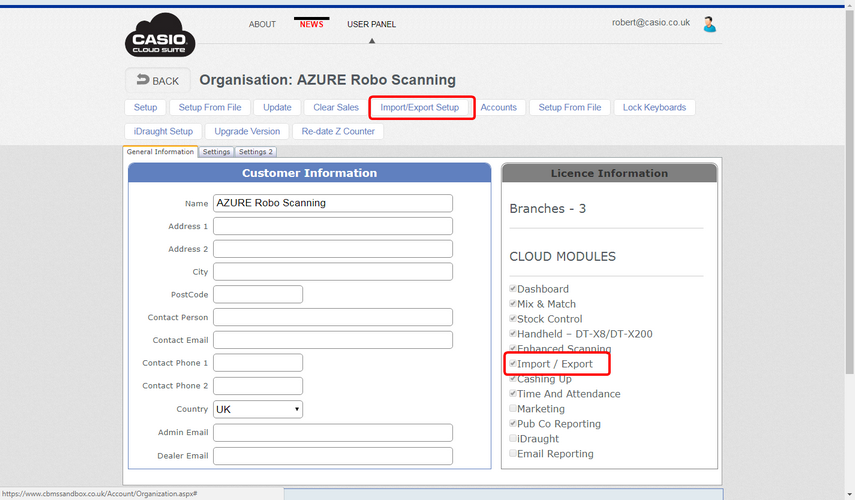Switch to the Settings 2 tab

(x=256, y=152)
